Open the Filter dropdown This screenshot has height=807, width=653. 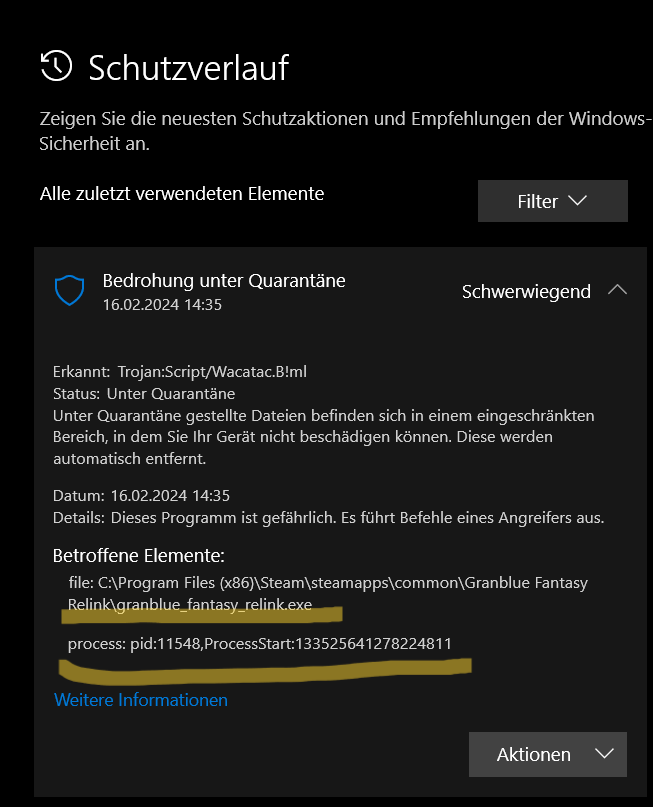point(552,200)
